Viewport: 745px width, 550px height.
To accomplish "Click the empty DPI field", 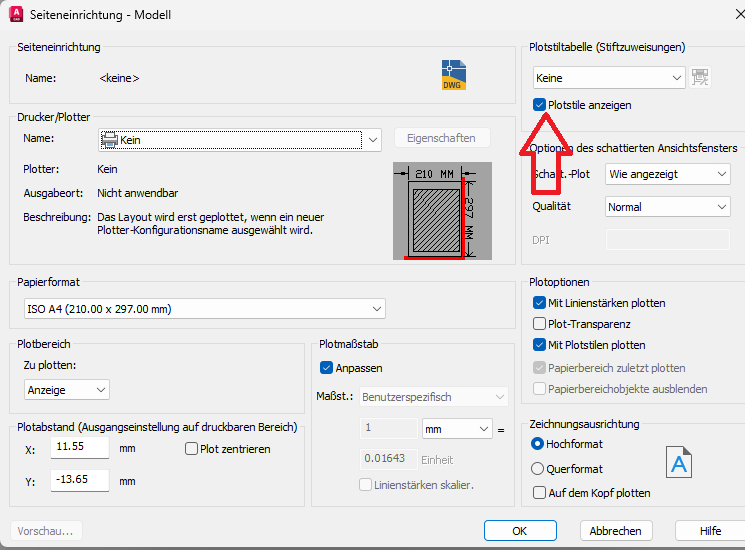I will (x=668, y=239).
